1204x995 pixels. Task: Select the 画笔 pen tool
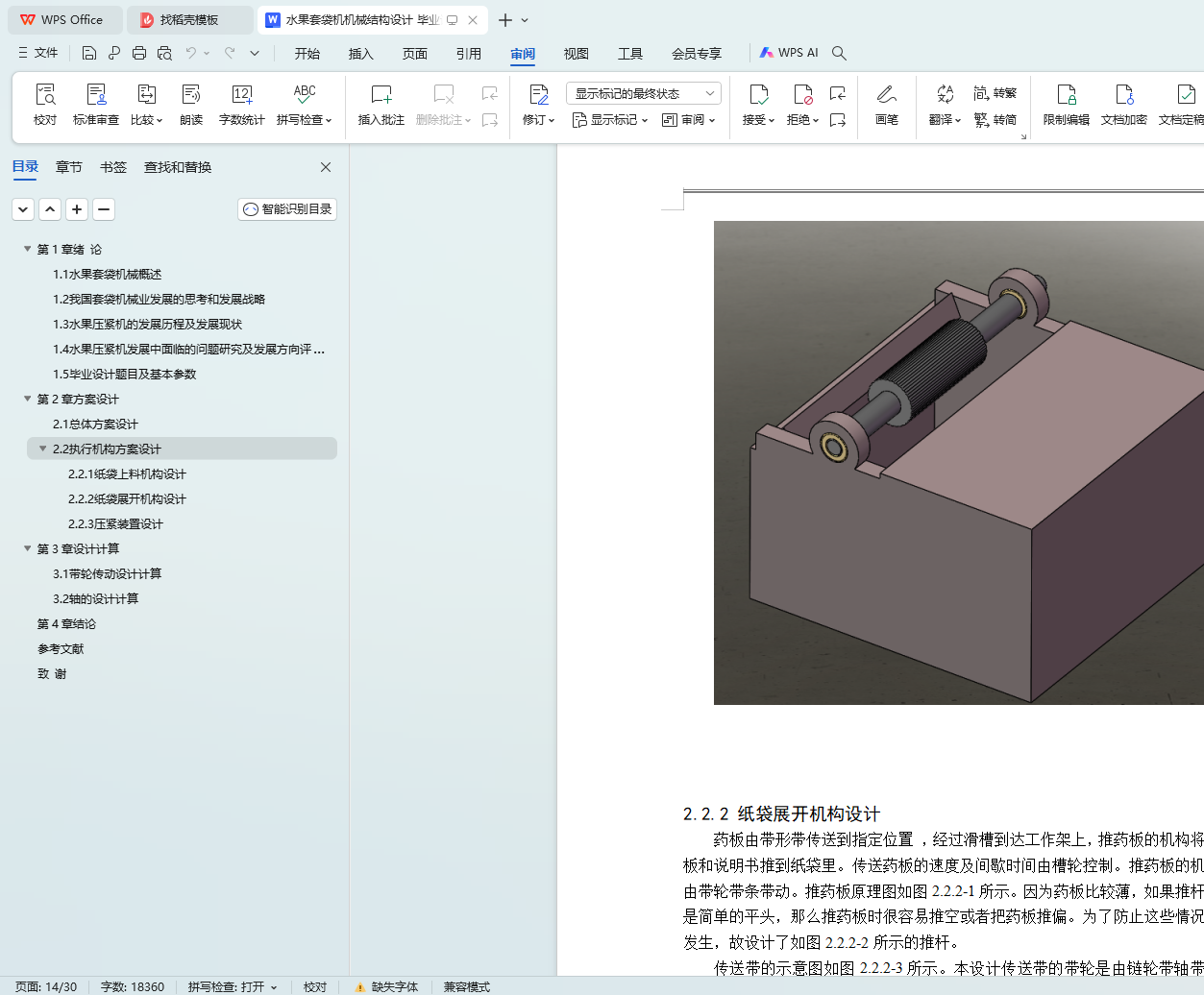click(x=887, y=105)
